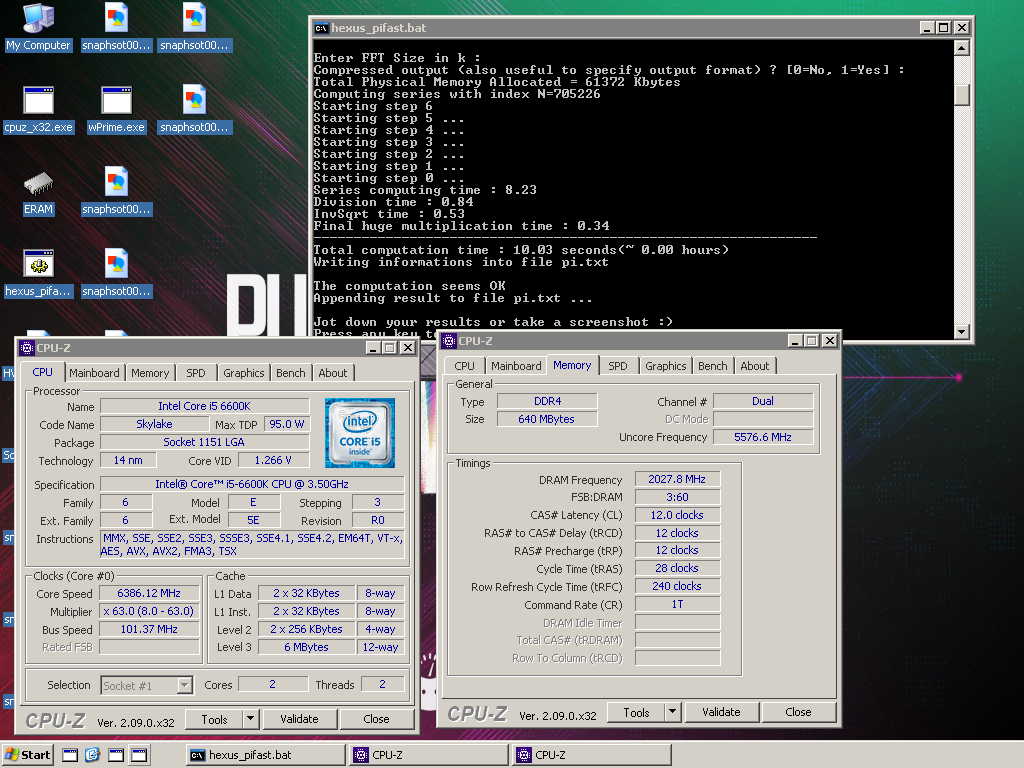Open About tab in left CPU-Z window
Screen dimensions: 1024x768
point(332,373)
